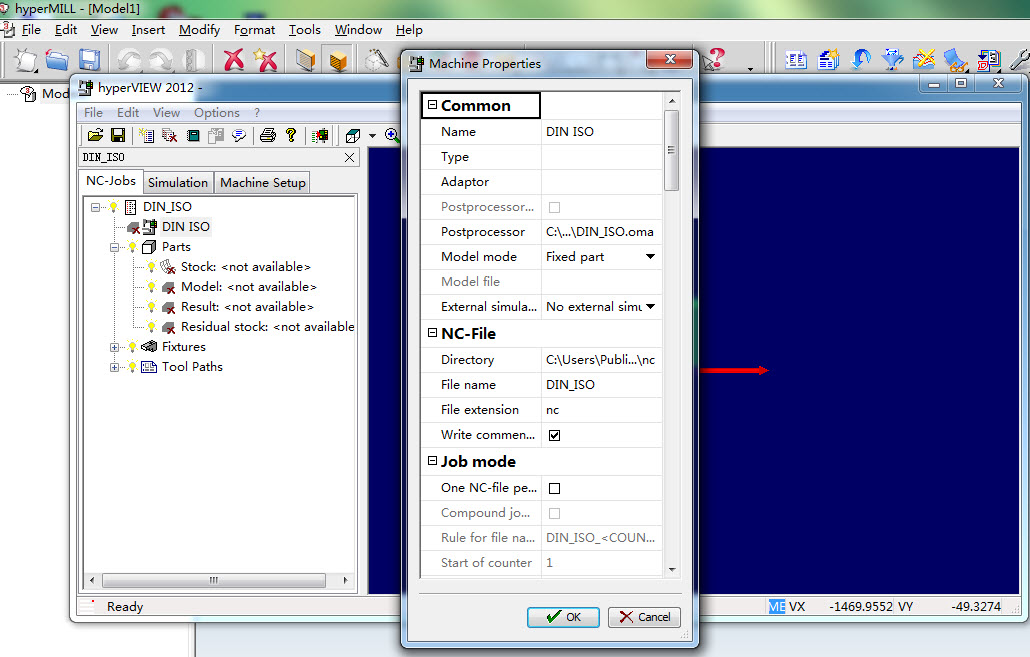Click the Machine Properties vertical scrollbar thumb
The height and width of the screenshot is (657, 1030).
click(671, 150)
